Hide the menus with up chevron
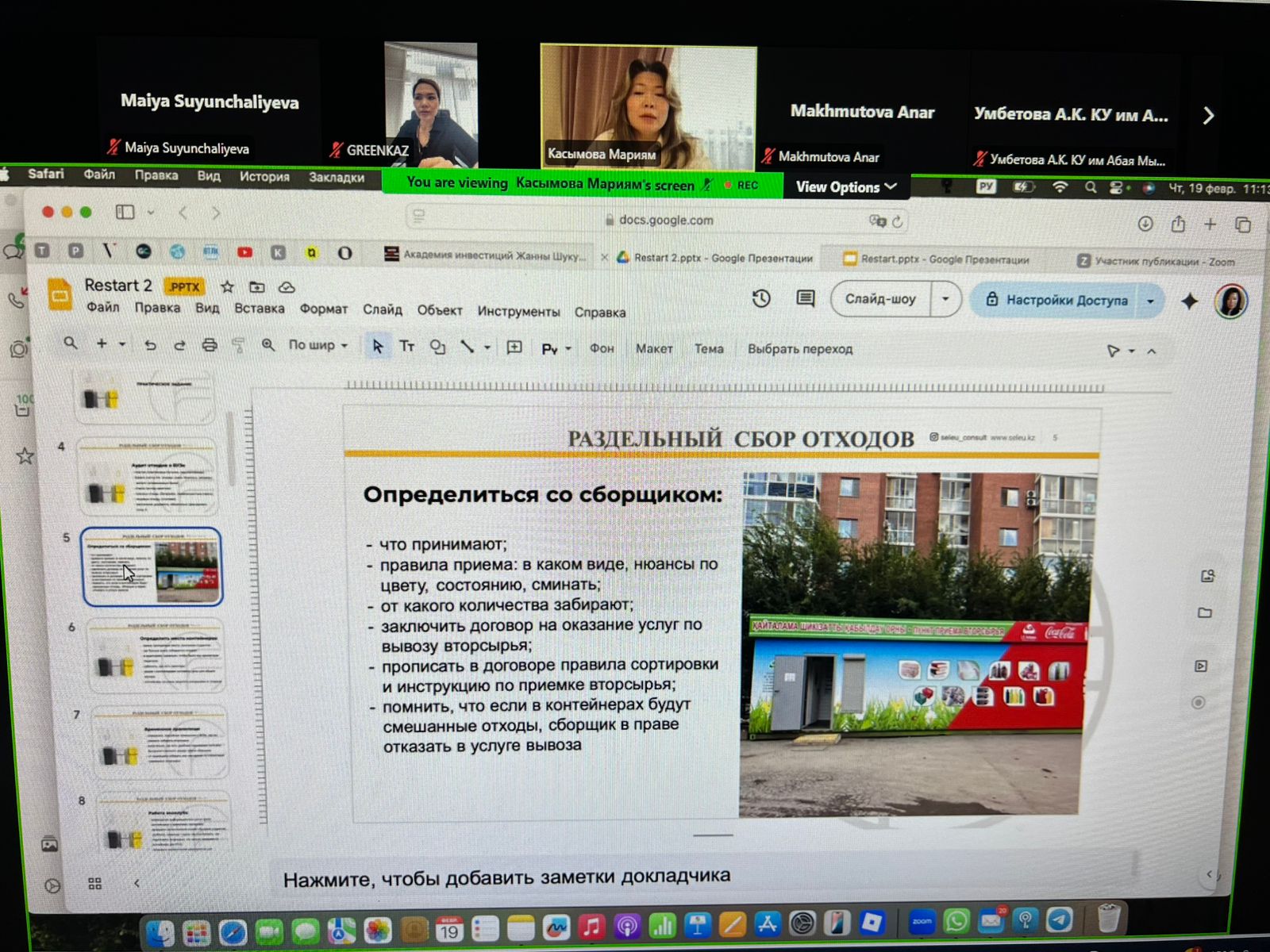The height and width of the screenshot is (952, 1270). (1152, 351)
